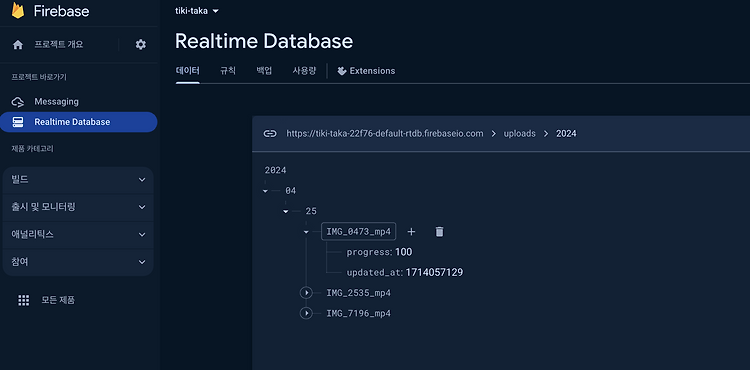
Task: Click the home icon for project overview
Action: tap(18, 44)
